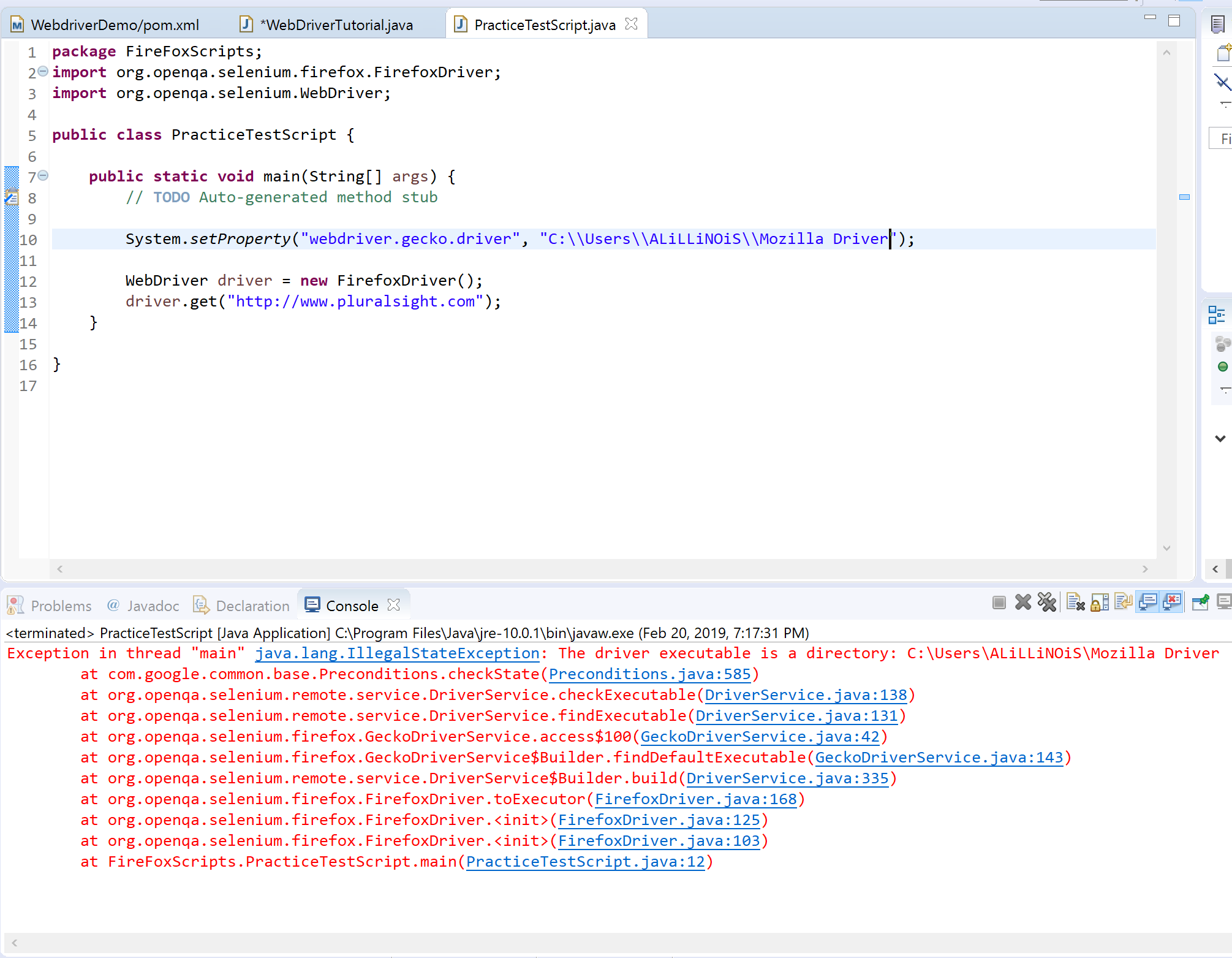Image resolution: width=1232 pixels, height=958 pixels.
Task: Remove all terminated launches
Action: pos(1046,602)
